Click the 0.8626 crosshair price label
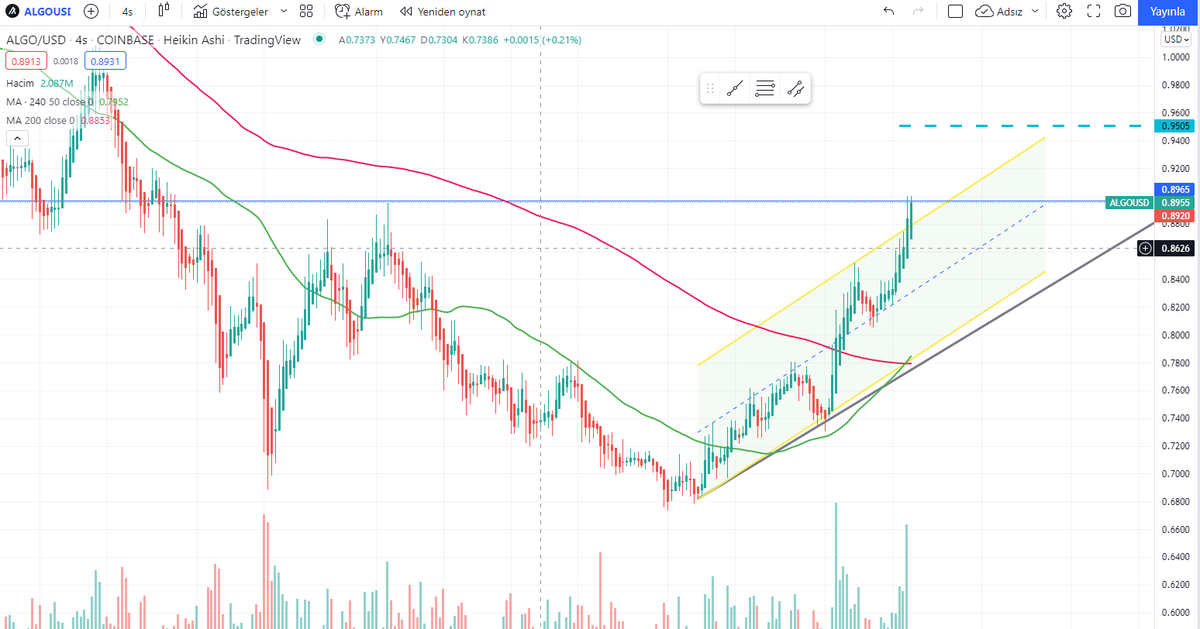 [x=1176, y=247]
